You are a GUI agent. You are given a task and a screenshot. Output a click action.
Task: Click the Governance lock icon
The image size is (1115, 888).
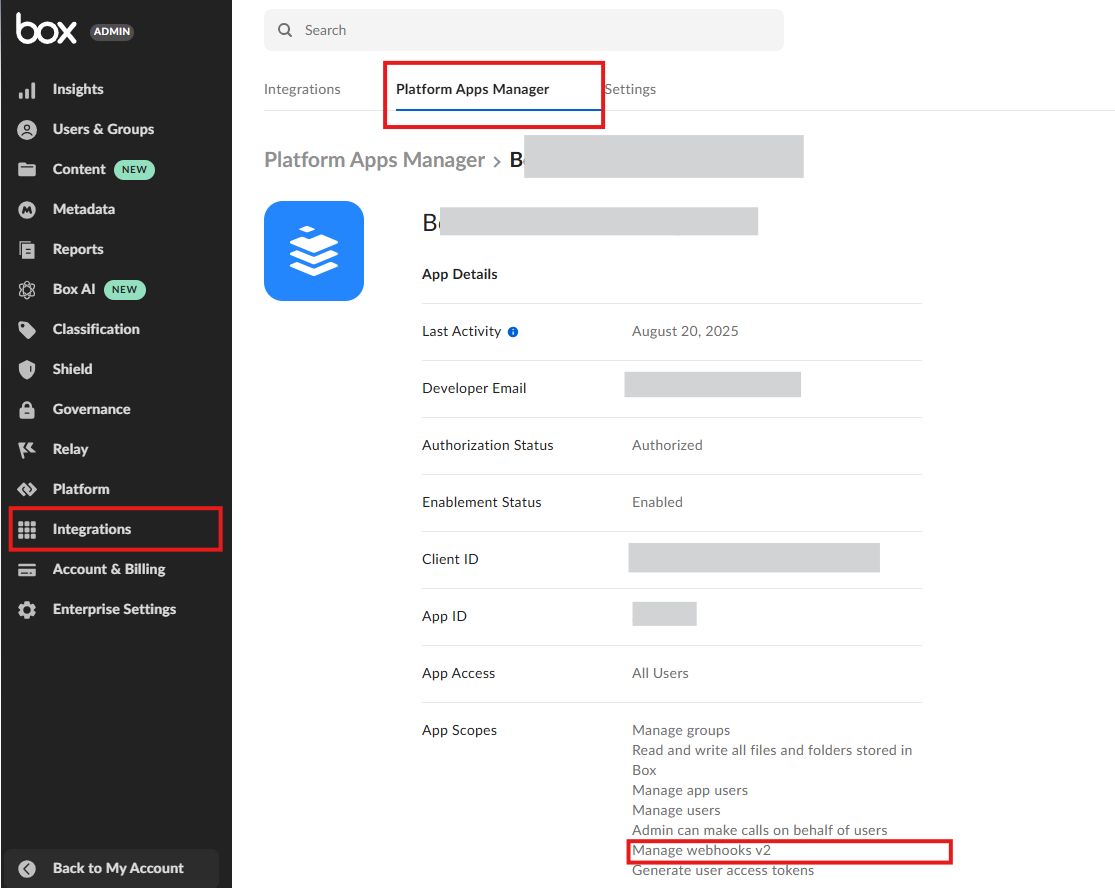click(x=28, y=410)
